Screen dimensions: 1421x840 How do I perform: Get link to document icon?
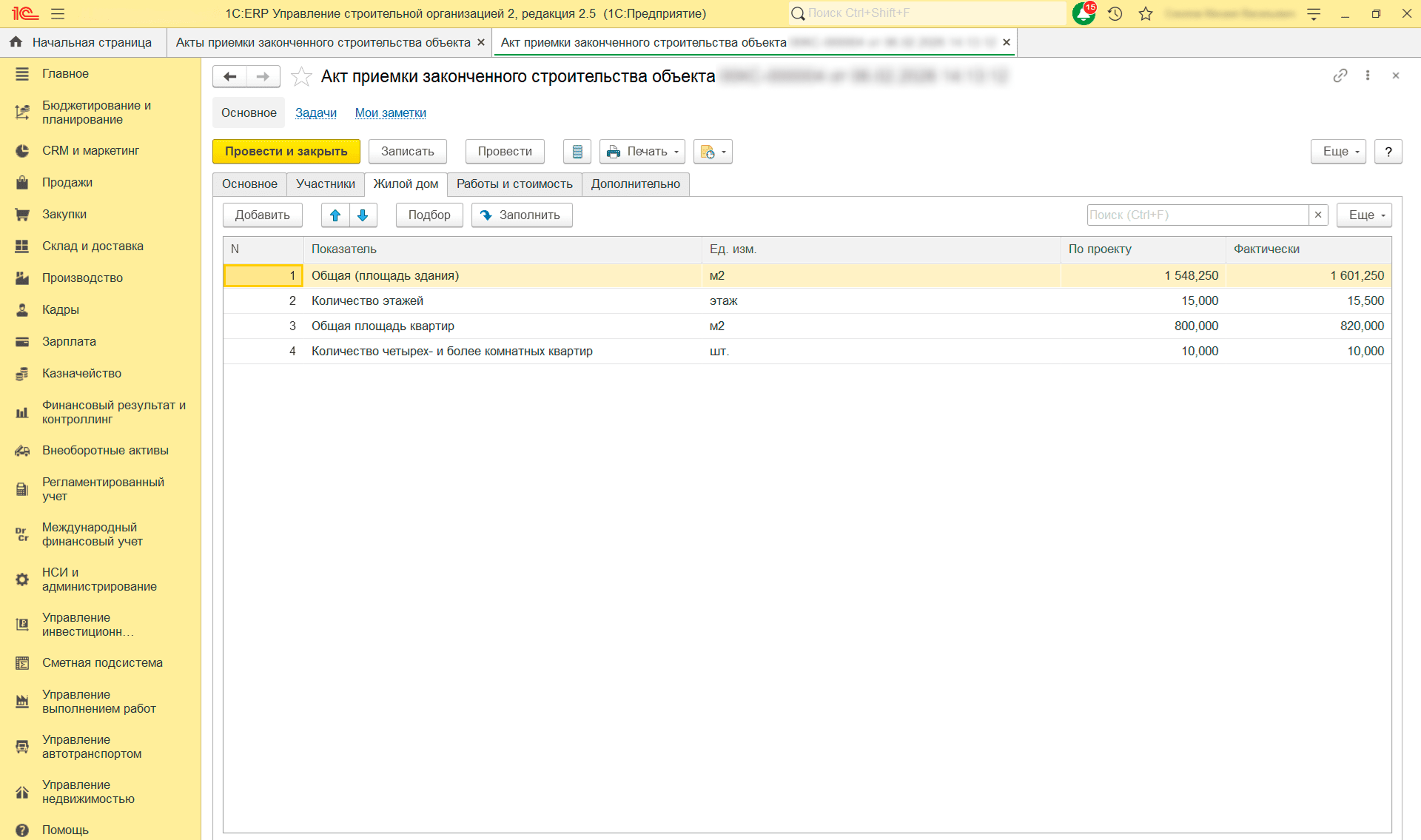tap(1340, 75)
